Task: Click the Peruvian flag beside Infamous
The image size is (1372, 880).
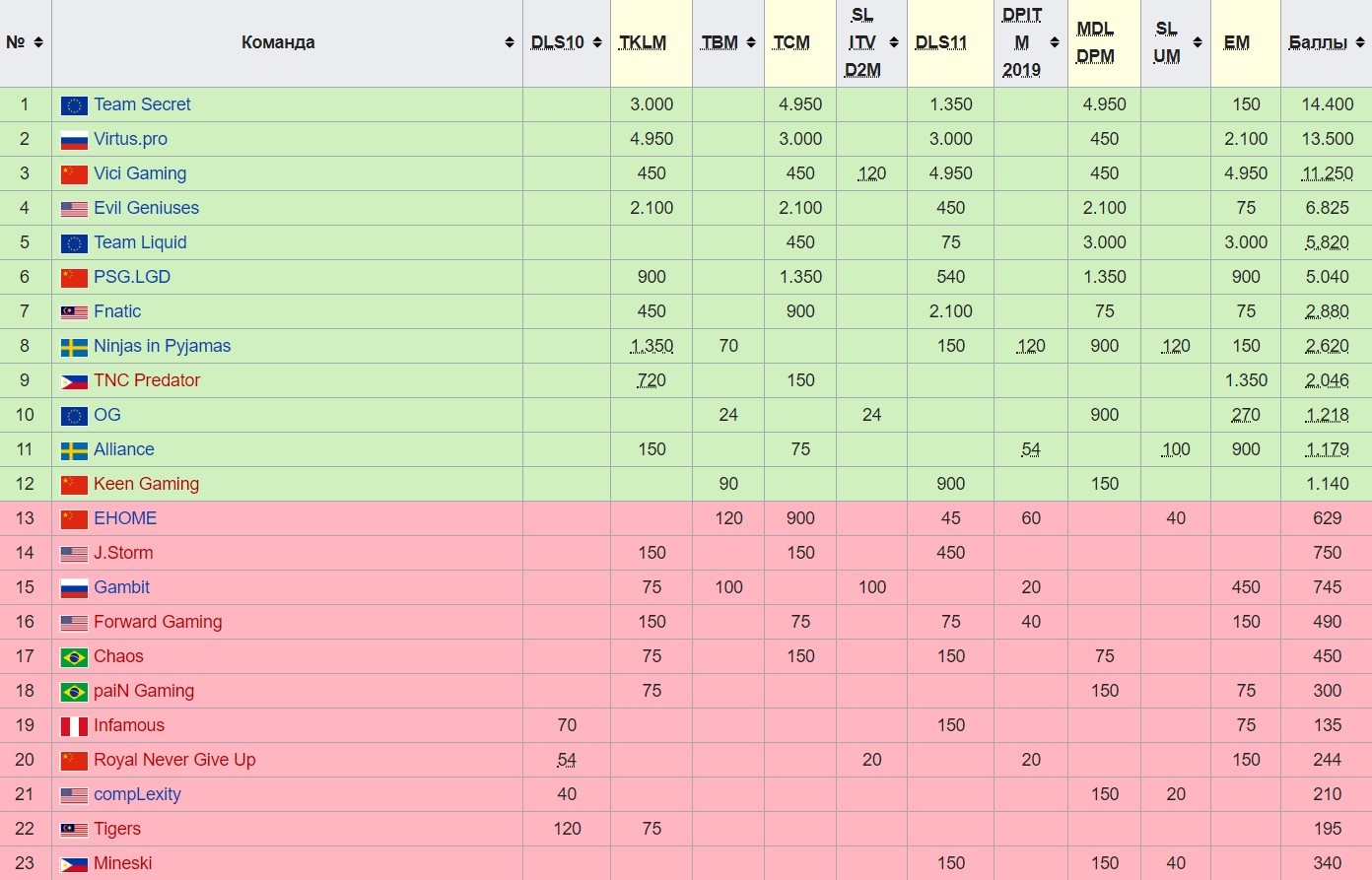Action: [x=74, y=726]
